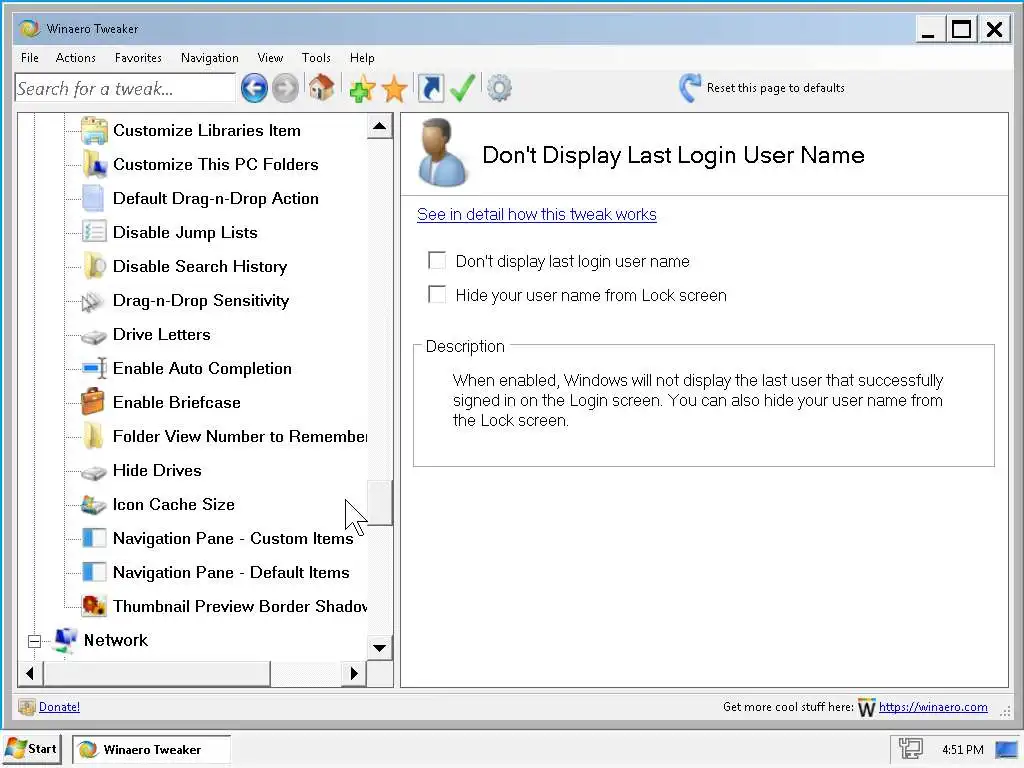
Task: Click the Disable Search History folder icon
Action: [94, 266]
